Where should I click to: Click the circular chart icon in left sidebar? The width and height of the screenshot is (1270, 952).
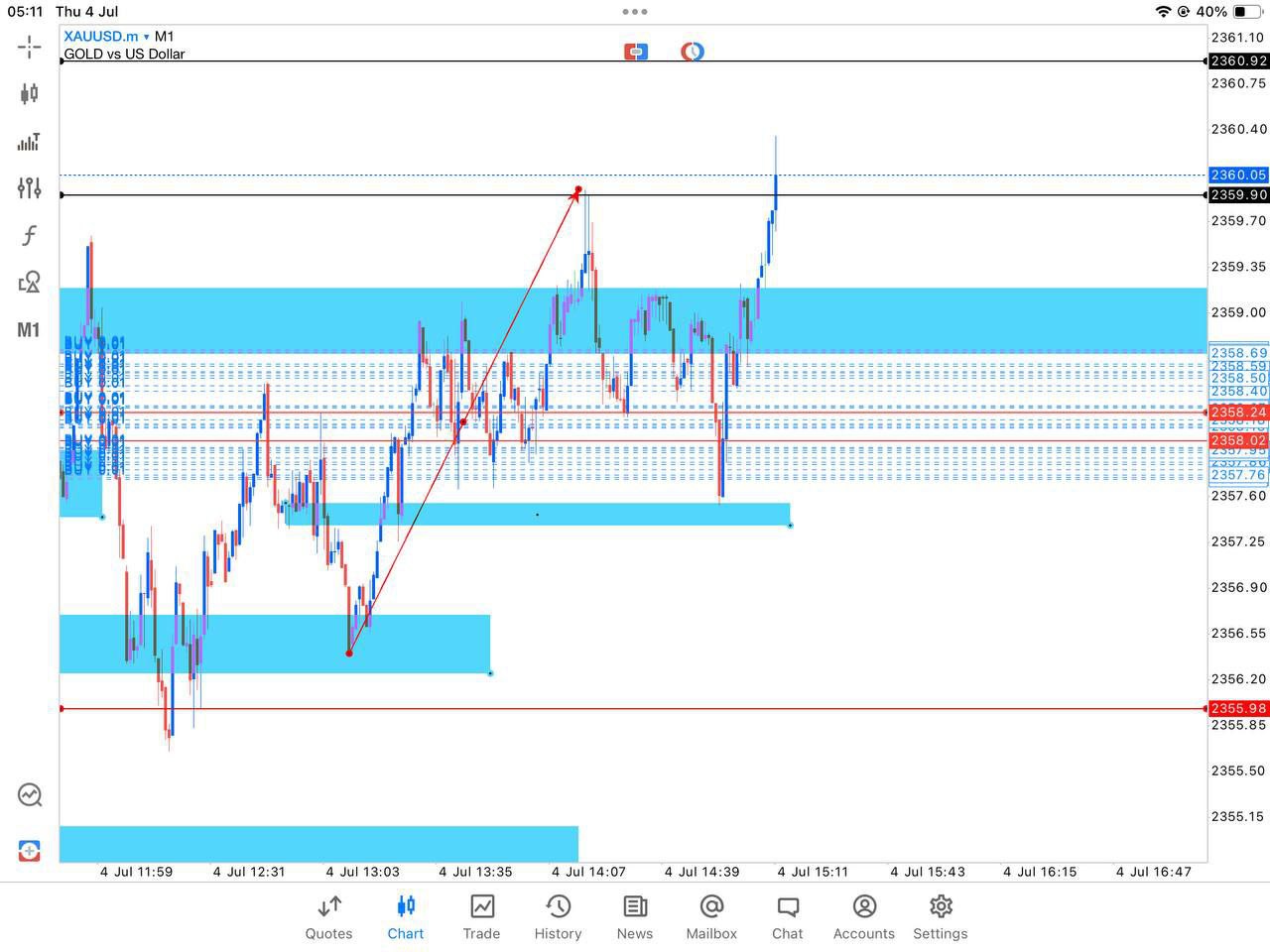(29, 794)
